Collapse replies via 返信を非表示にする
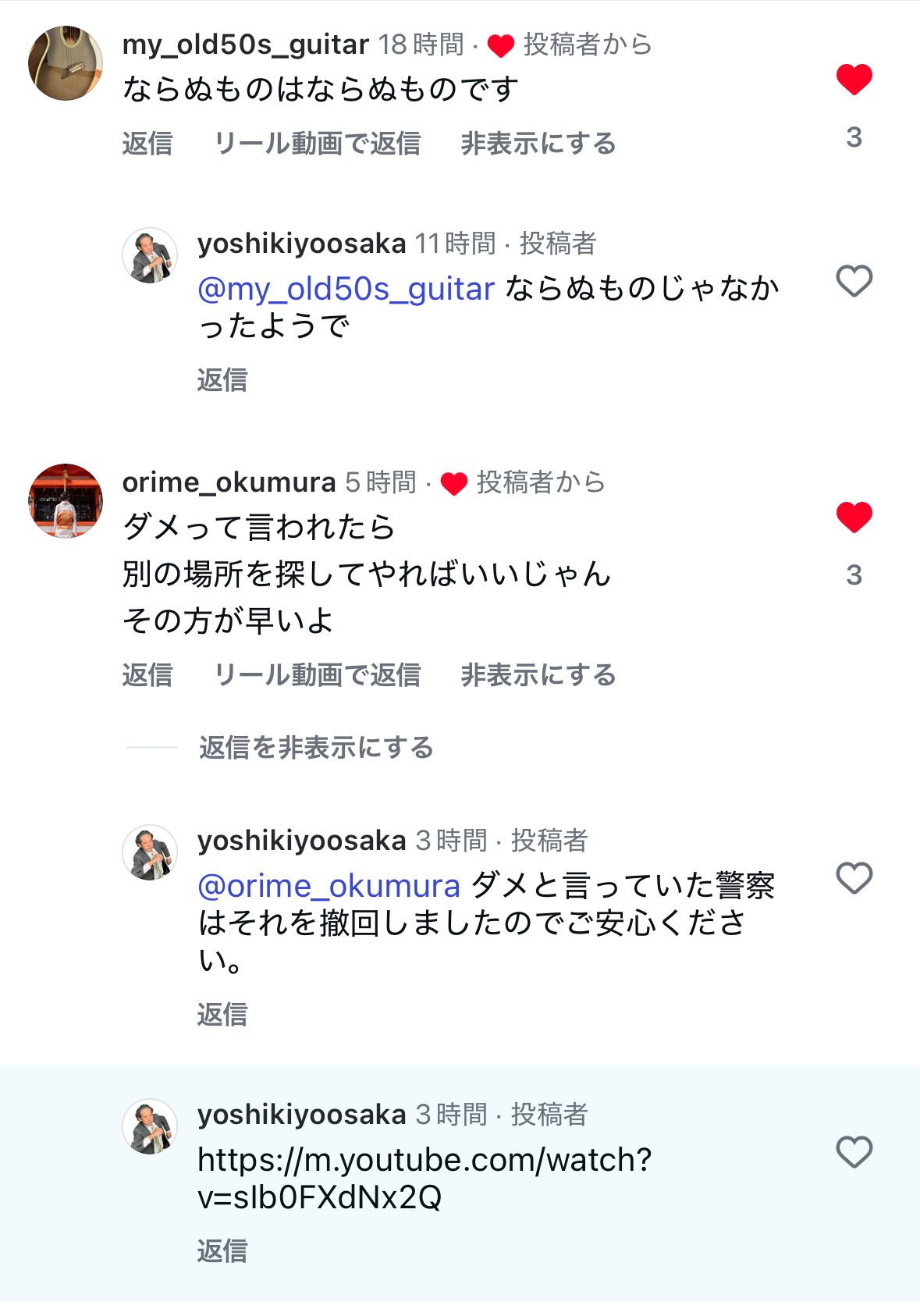920x1316 pixels. [x=316, y=748]
